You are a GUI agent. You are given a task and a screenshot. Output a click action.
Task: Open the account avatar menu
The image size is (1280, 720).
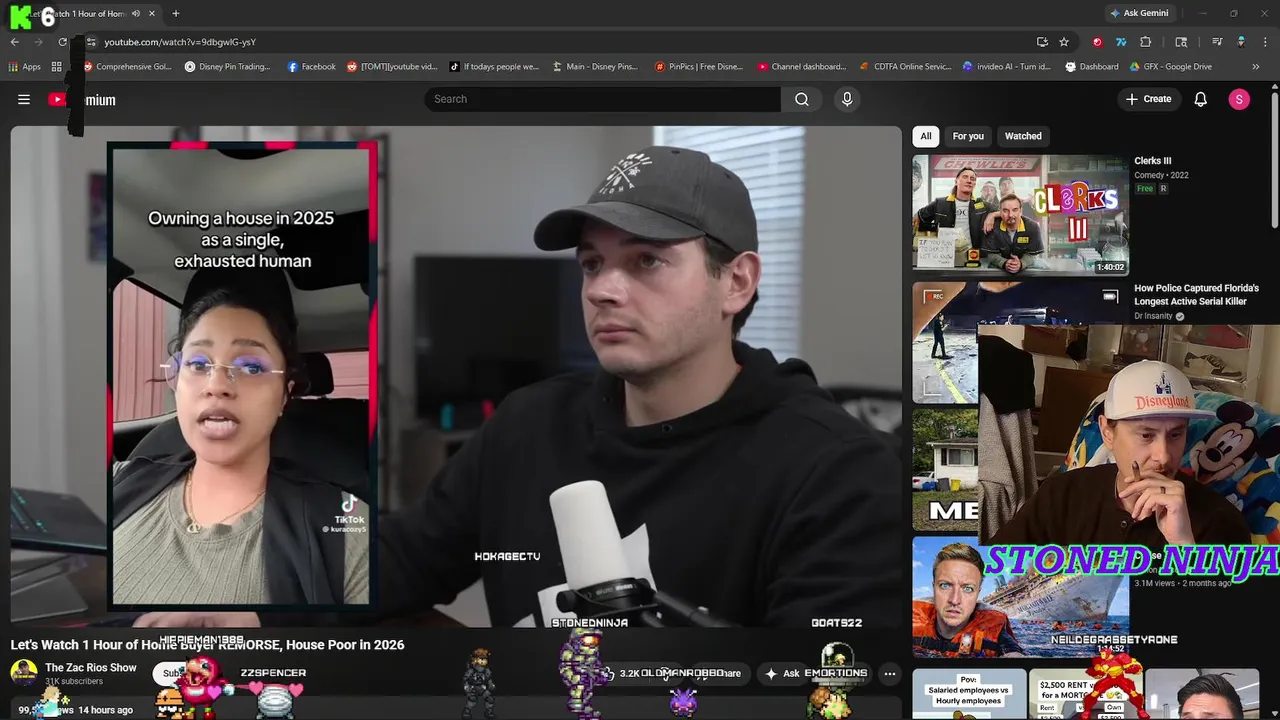tap(1239, 99)
